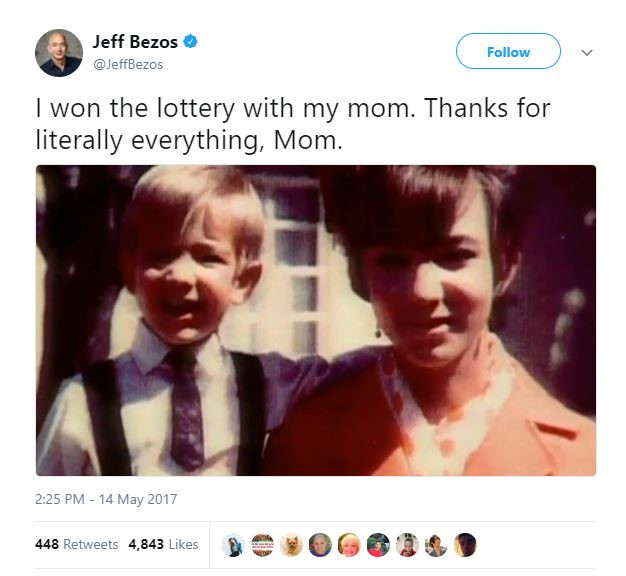
Task: Open the liker avatar with the red shirt and green background
Action: [x=378, y=544]
